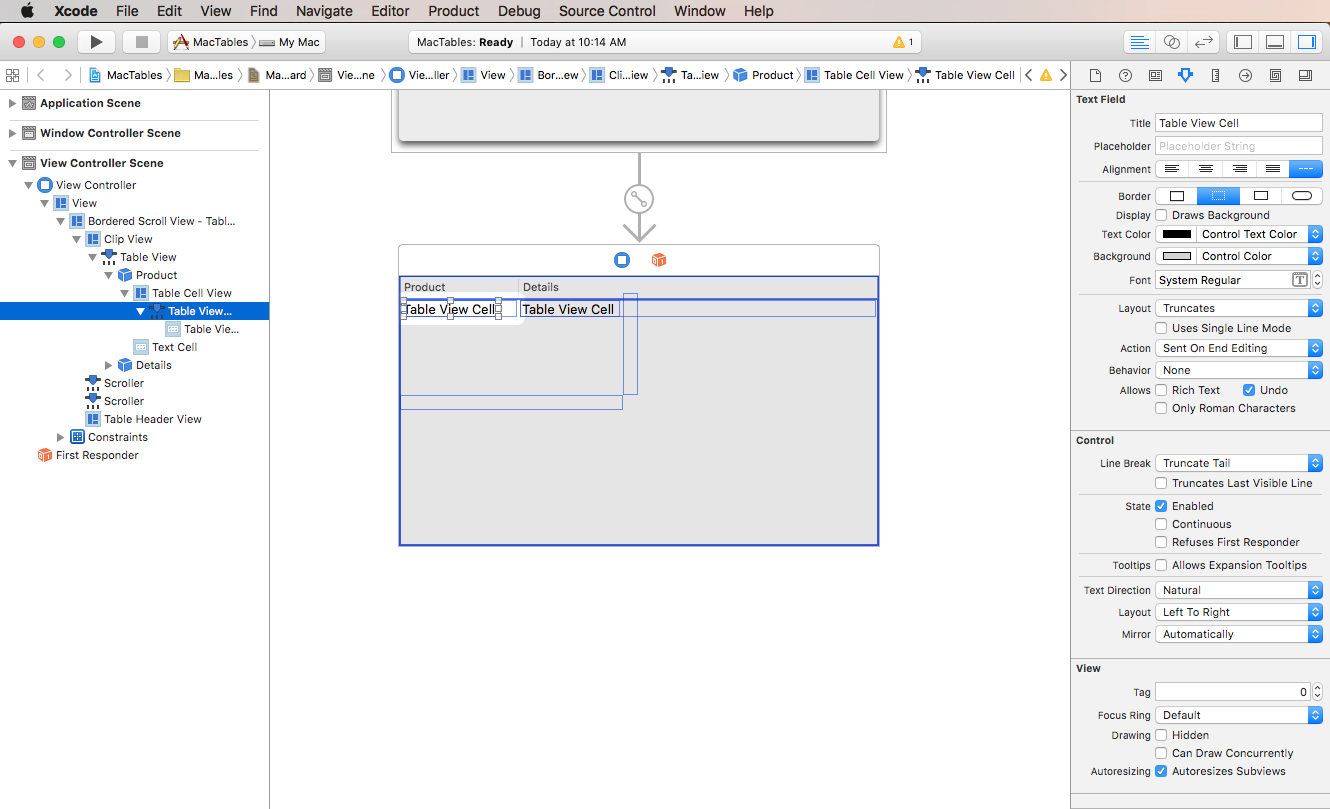Open the Quick Help inspector
Image resolution: width=1330 pixels, height=809 pixels.
[x=1126, y=75]
